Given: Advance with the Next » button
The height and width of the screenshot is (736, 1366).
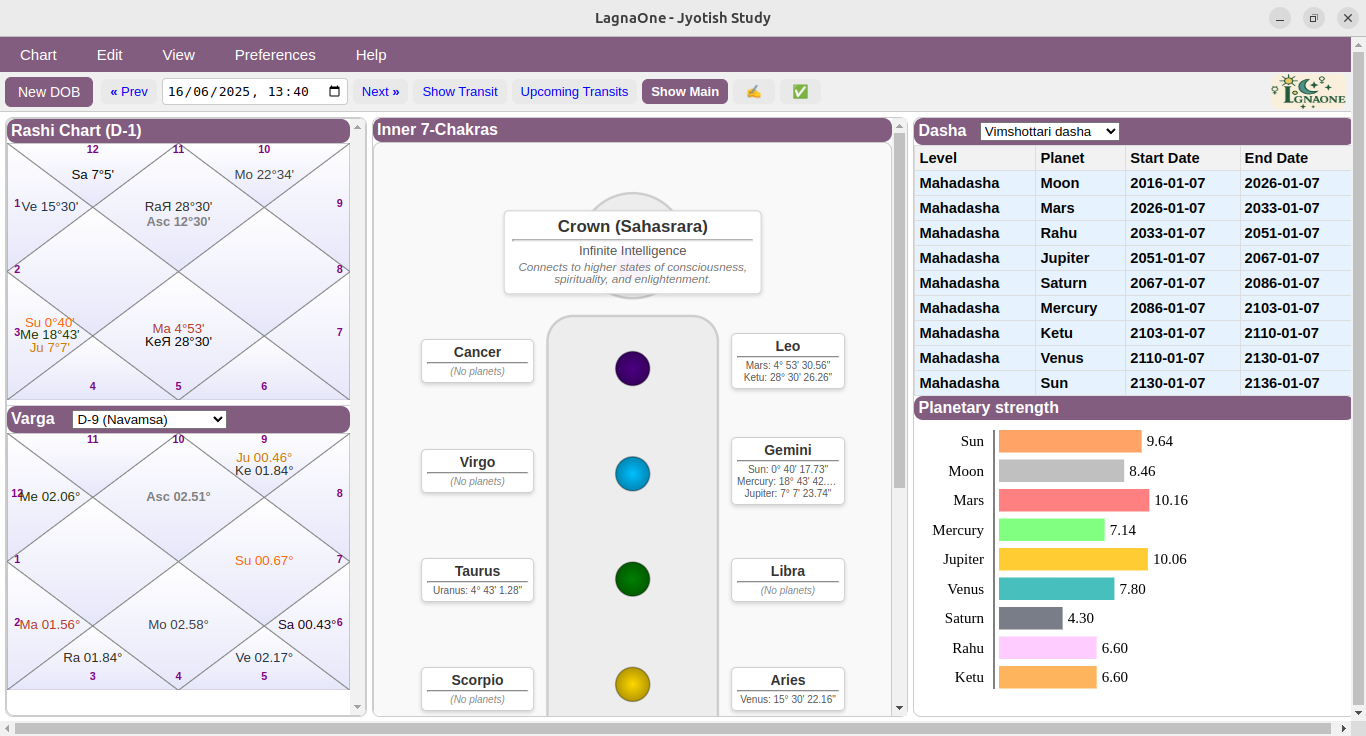Looking at the screenshot, I should [x=380, y=91].
